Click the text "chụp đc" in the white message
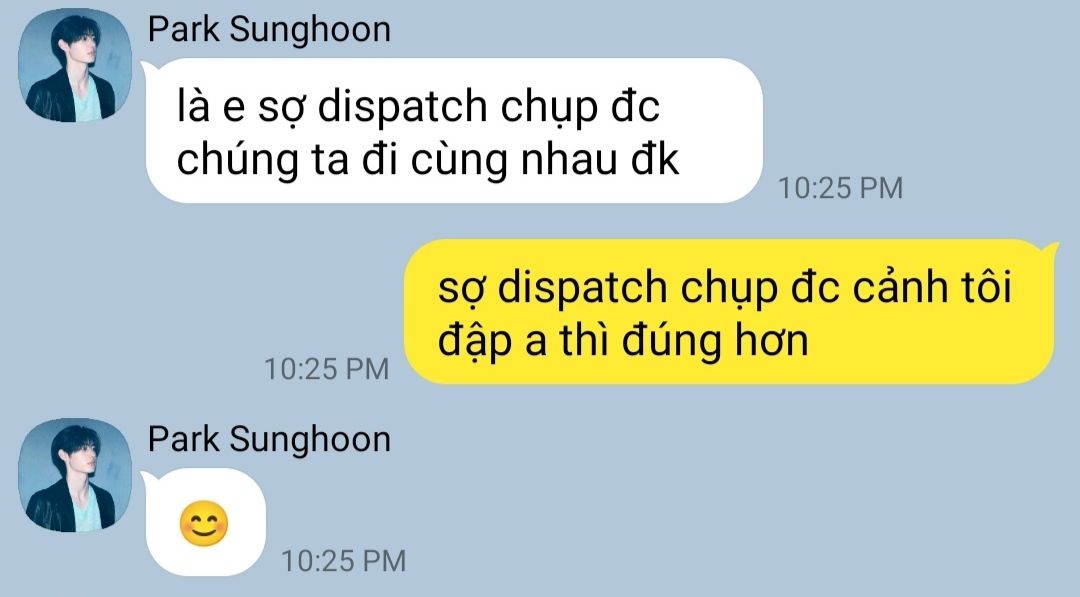This screenshot has height=597, width=1080. tap(581, 108)
